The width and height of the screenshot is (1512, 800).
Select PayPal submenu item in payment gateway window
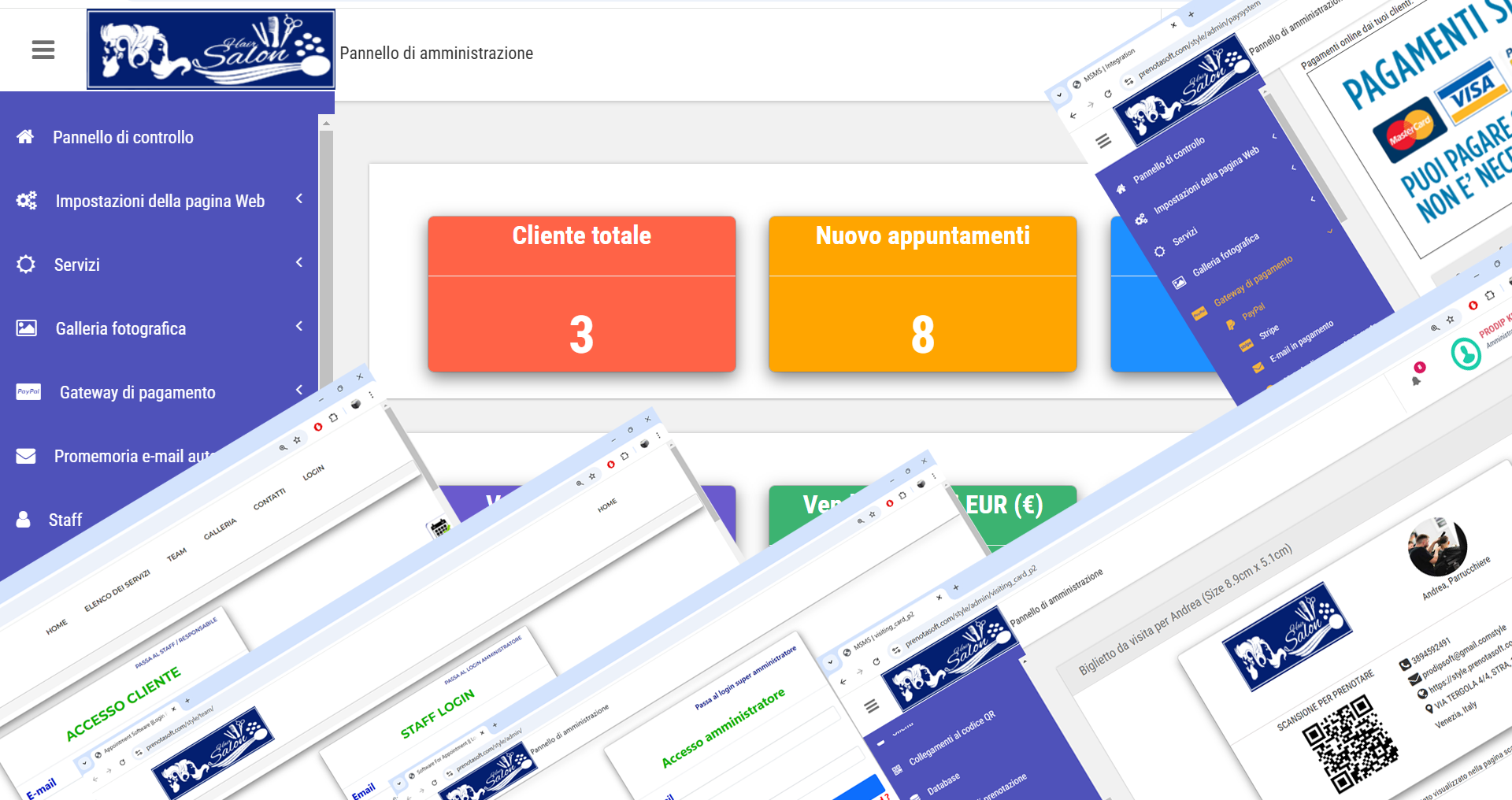pyautogui.click(x=1253, y=312)
